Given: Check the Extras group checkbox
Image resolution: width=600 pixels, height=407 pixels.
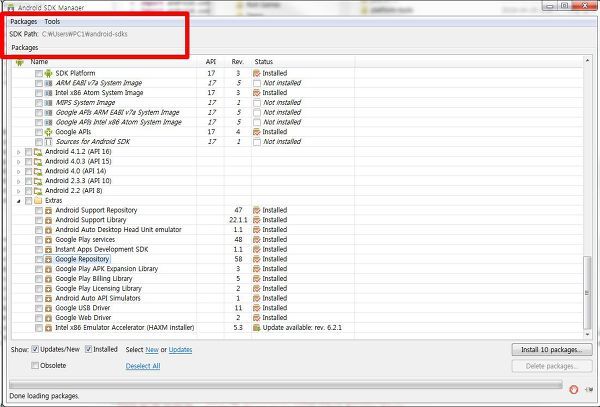Looking at the screenshot, I should pos(28,201).
